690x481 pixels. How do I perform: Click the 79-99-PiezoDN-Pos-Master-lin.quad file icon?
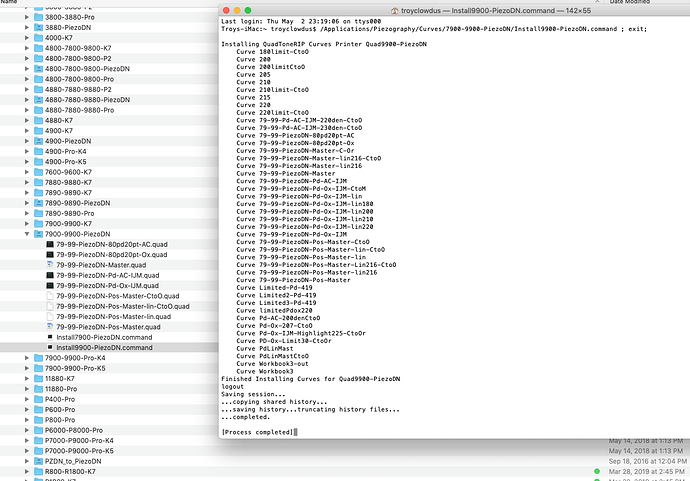pos(50,316)
